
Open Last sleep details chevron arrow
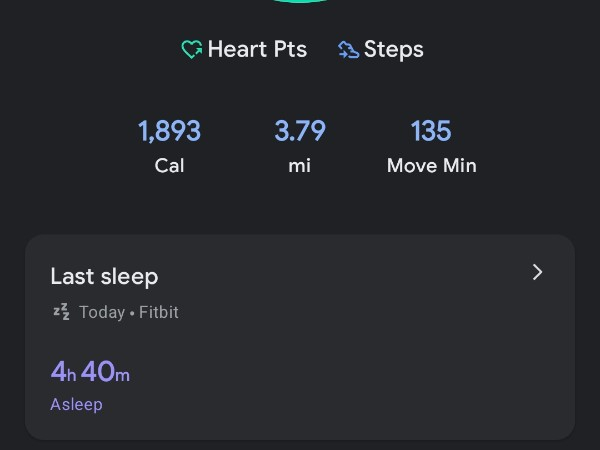(x=537, y=272)
